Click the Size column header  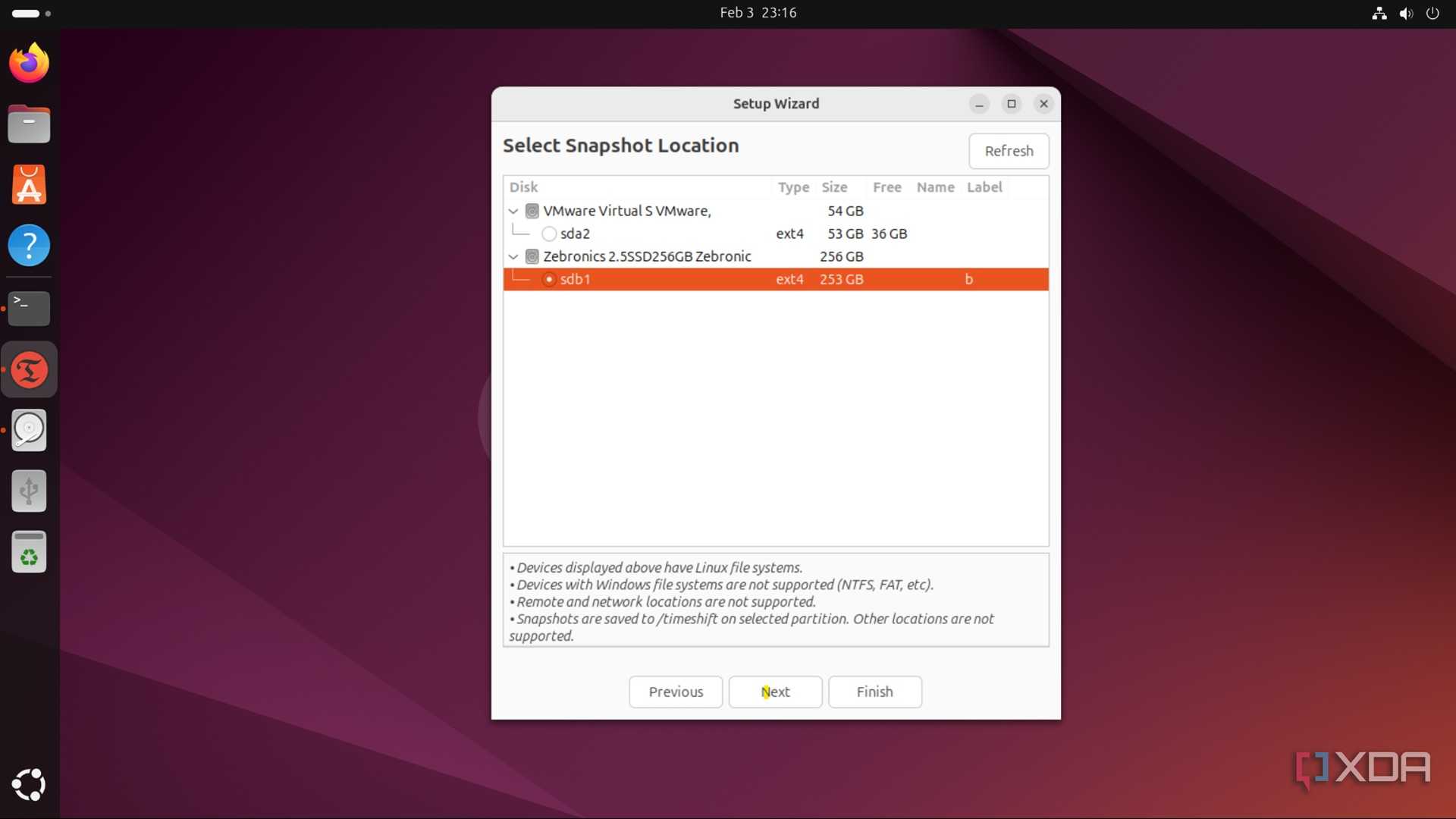pos(834,187)
